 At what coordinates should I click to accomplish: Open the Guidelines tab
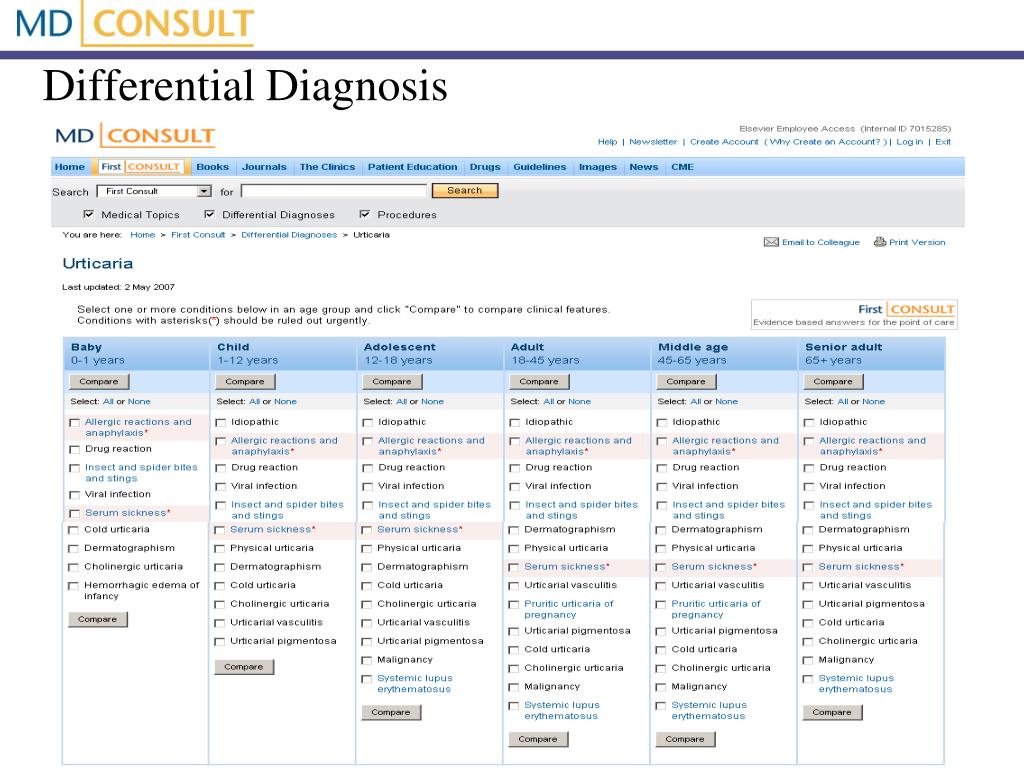540,167
